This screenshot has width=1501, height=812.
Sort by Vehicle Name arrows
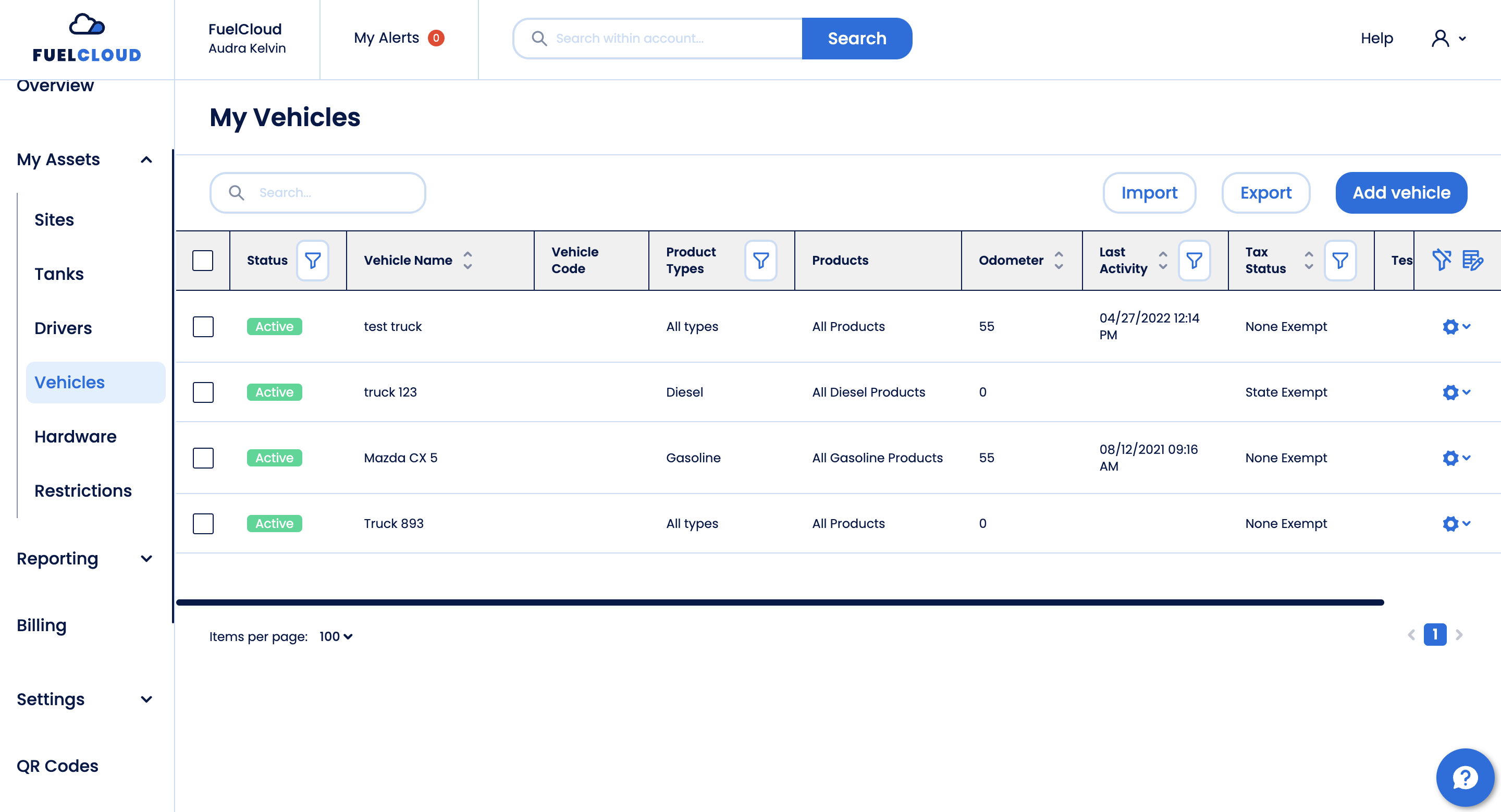coord(467,261)
